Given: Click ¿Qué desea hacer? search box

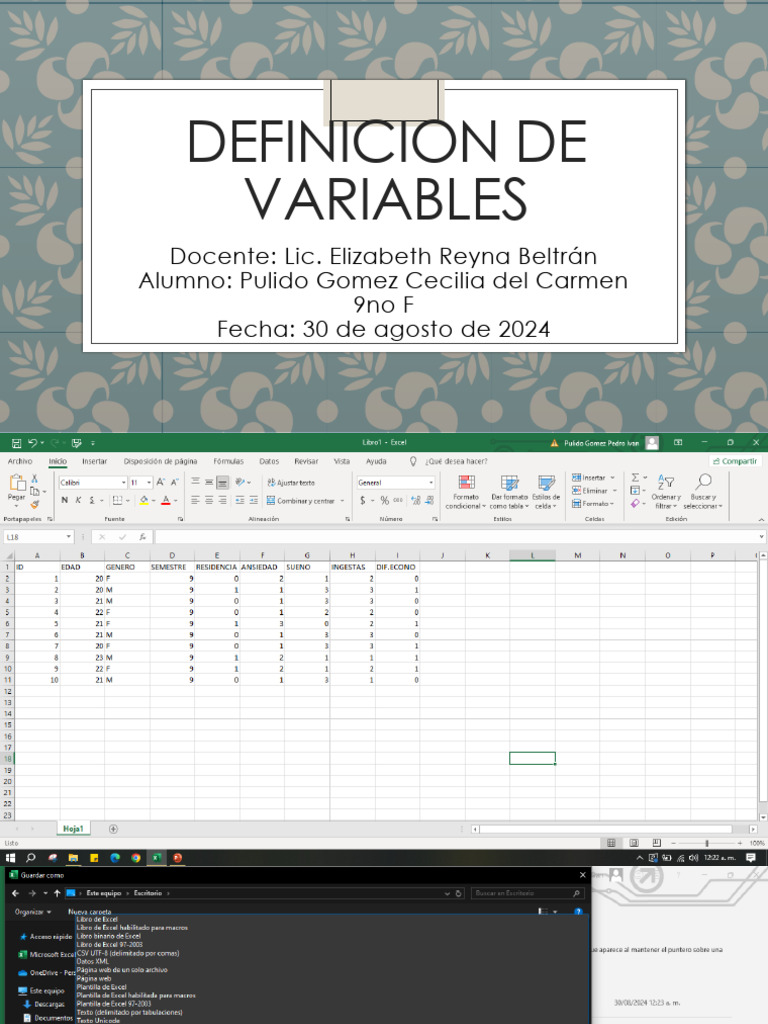Looking at the screenshot, I should coord(456,461).
